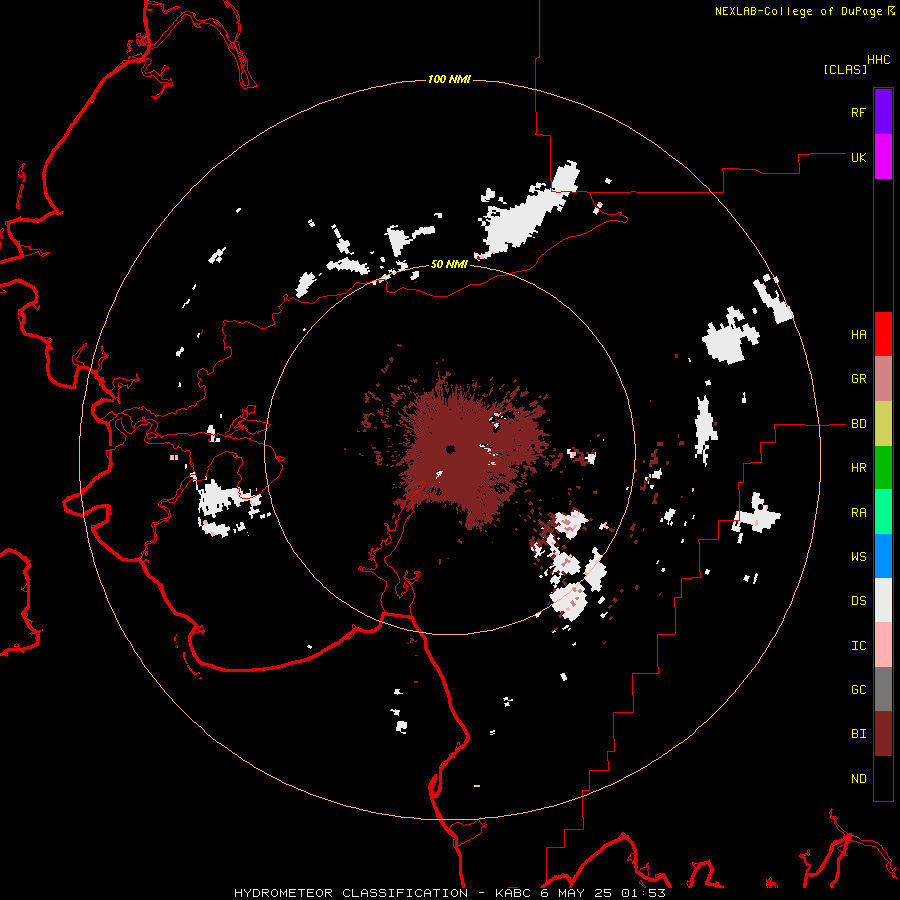Click the 'BI' legend label

point(858,734)
